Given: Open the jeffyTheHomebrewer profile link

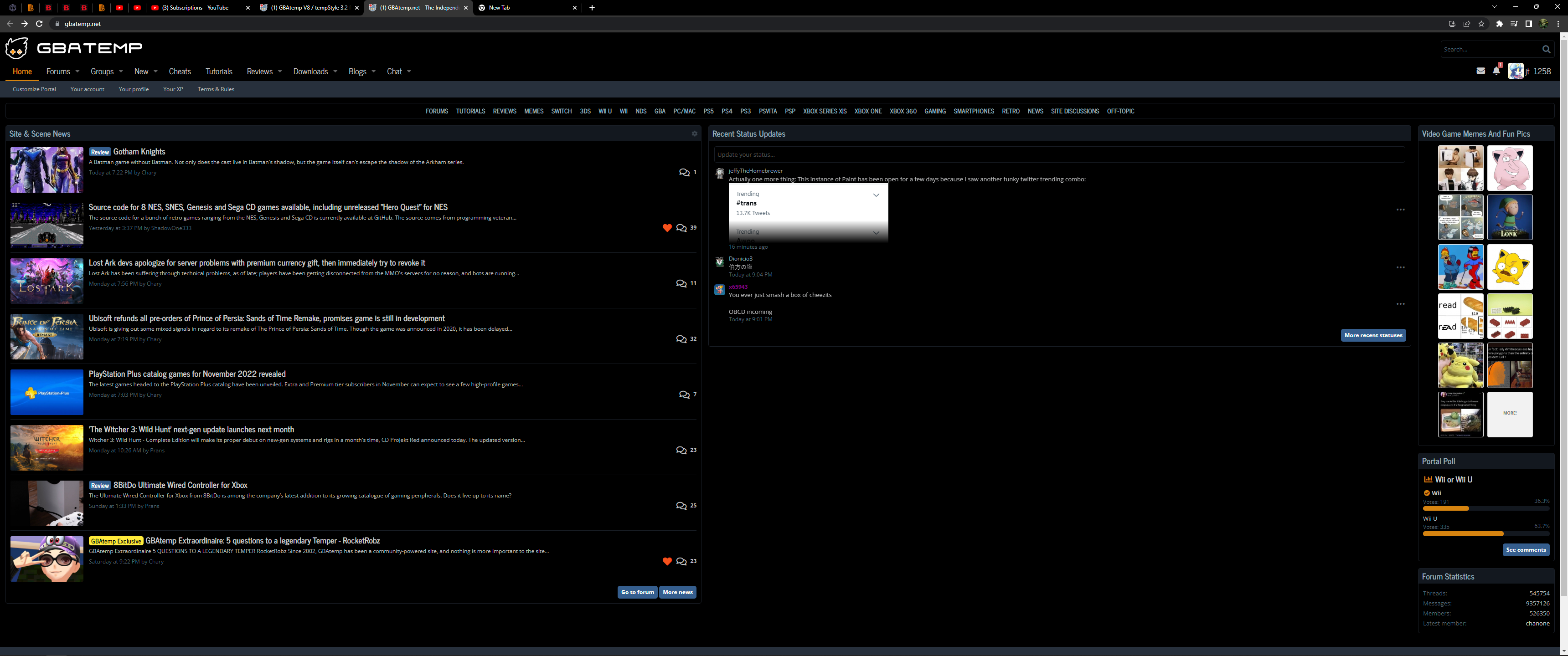Looking at the screenshot, I should tap(755, 171).
